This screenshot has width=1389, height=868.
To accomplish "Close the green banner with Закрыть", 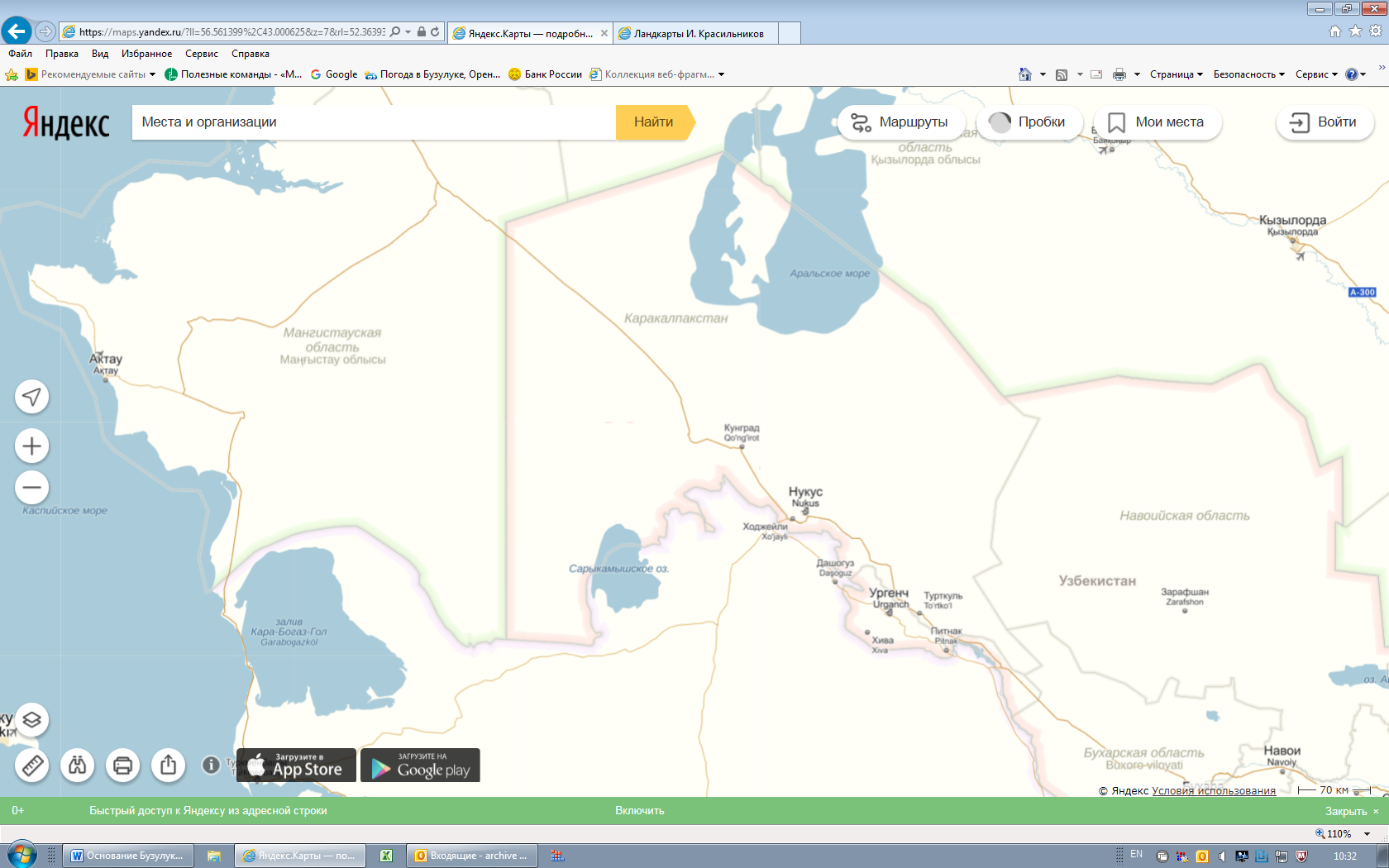I will click(x=1352, y=812).
